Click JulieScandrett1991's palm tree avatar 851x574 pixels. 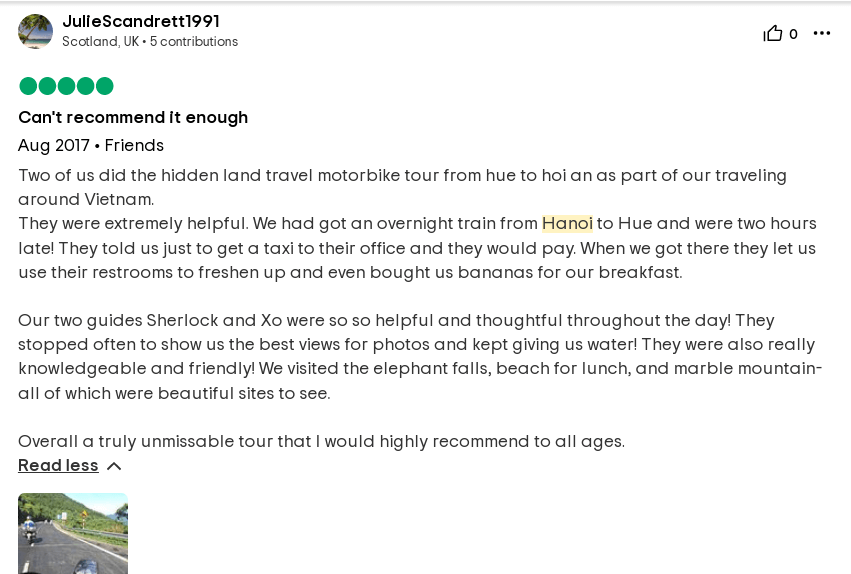tap(35, 31)
